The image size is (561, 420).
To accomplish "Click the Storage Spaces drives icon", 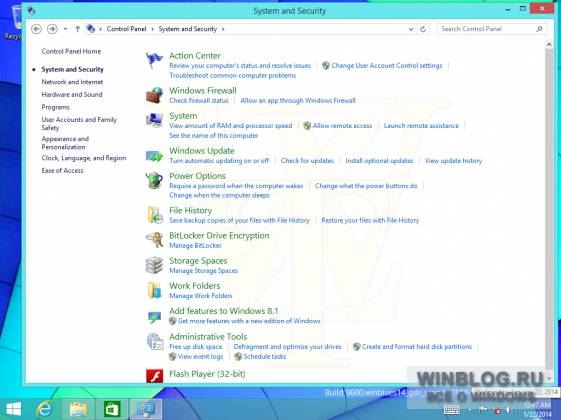I will pos(154,265).
